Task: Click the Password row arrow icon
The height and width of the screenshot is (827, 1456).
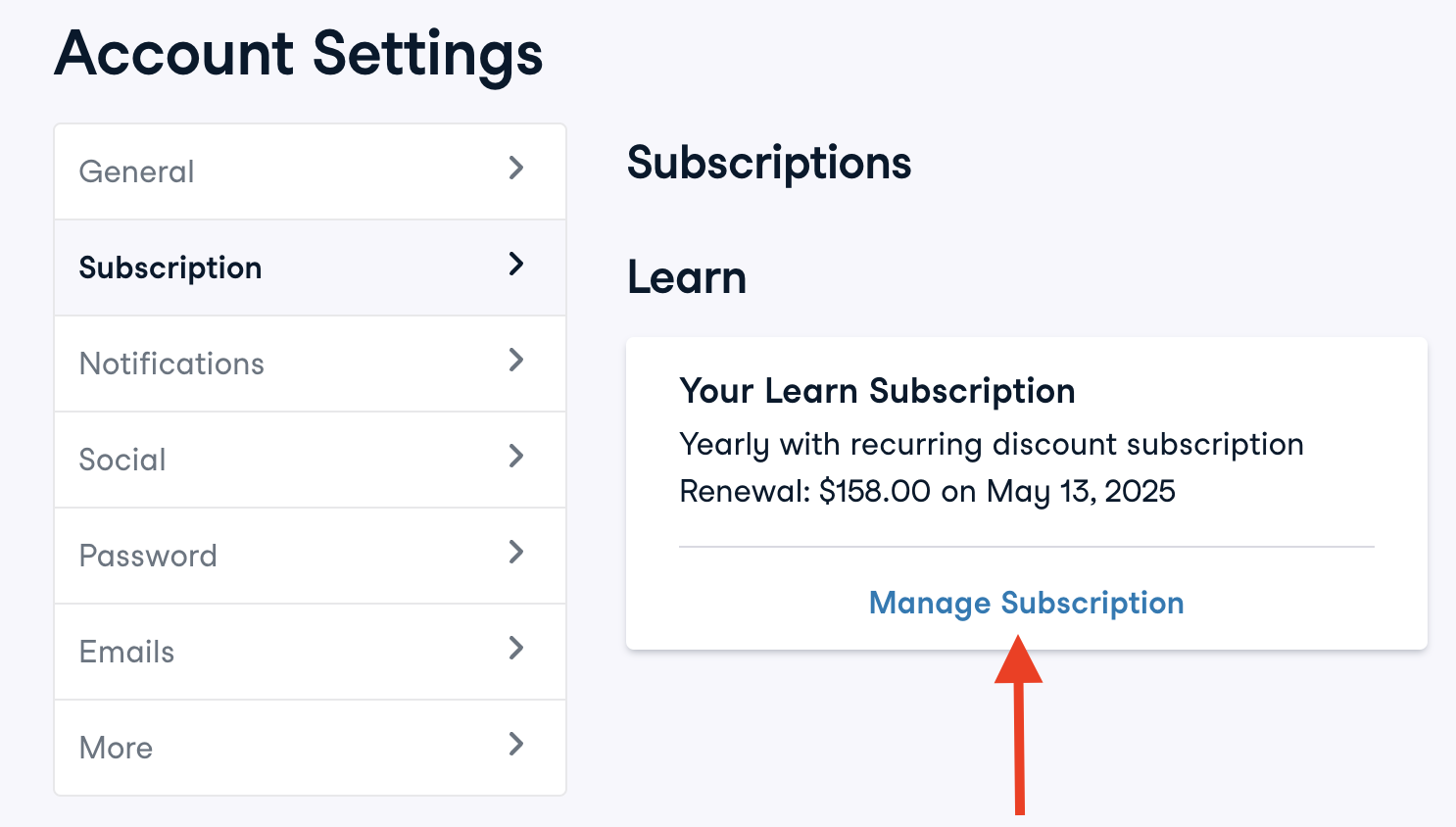Action: [x=516, y=553]
